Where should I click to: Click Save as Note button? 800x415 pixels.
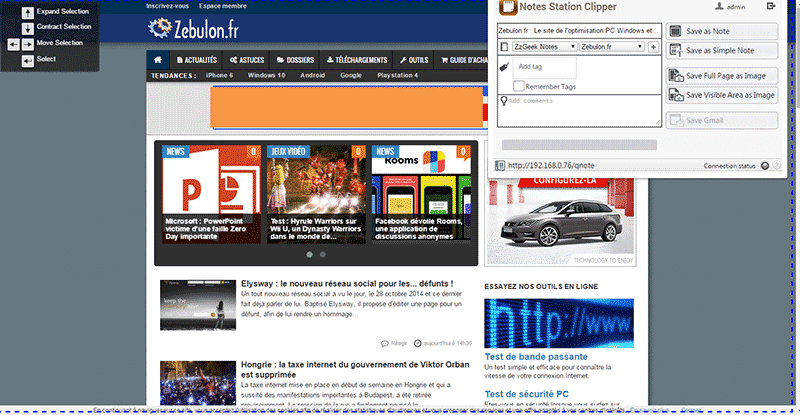point(722,31)
